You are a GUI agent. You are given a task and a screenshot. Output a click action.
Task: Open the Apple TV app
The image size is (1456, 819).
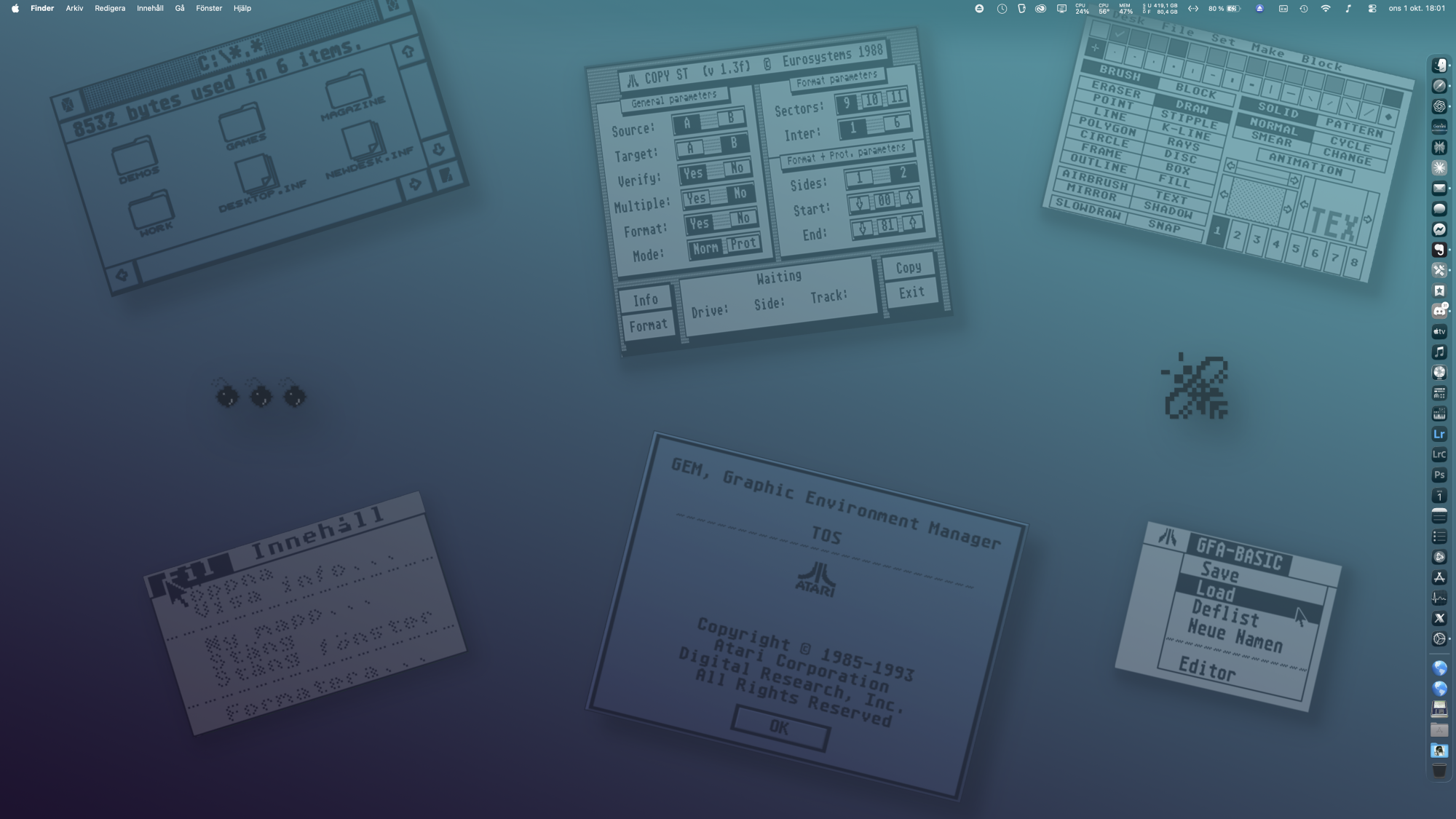coord(1439,332)
